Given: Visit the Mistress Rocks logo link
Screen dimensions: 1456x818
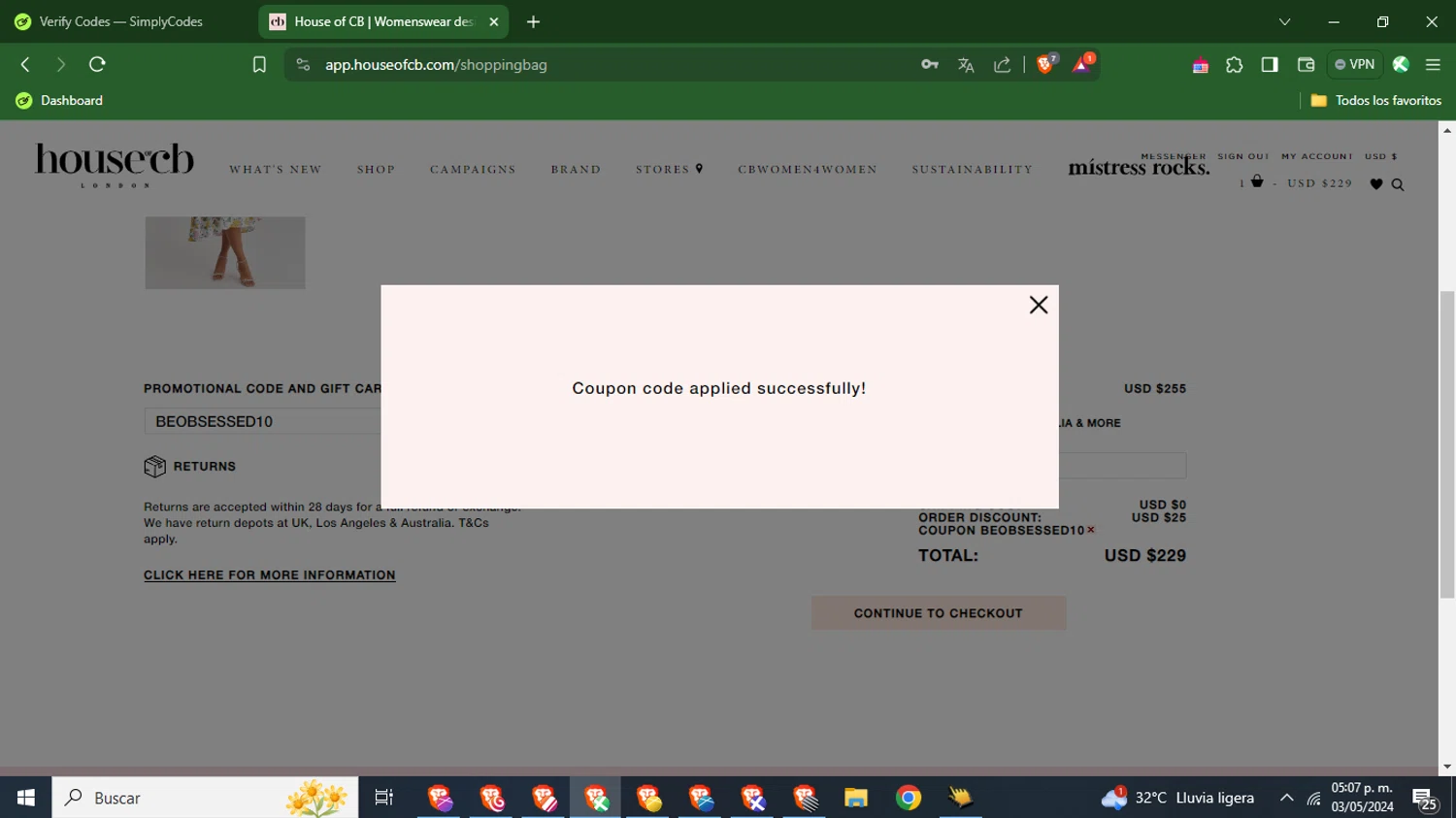Looking at the screenshot, I should click(1139, 168).
